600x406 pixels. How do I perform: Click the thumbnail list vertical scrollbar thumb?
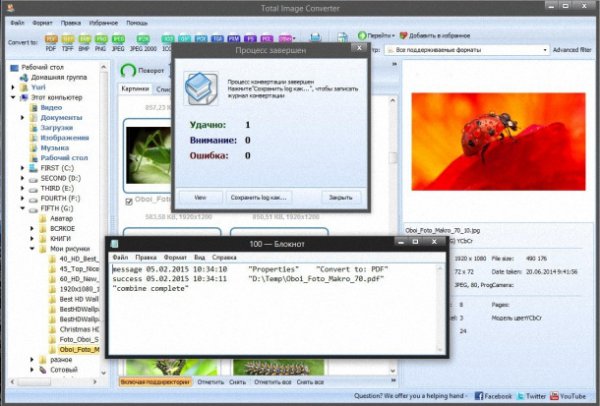click(393, 158)
